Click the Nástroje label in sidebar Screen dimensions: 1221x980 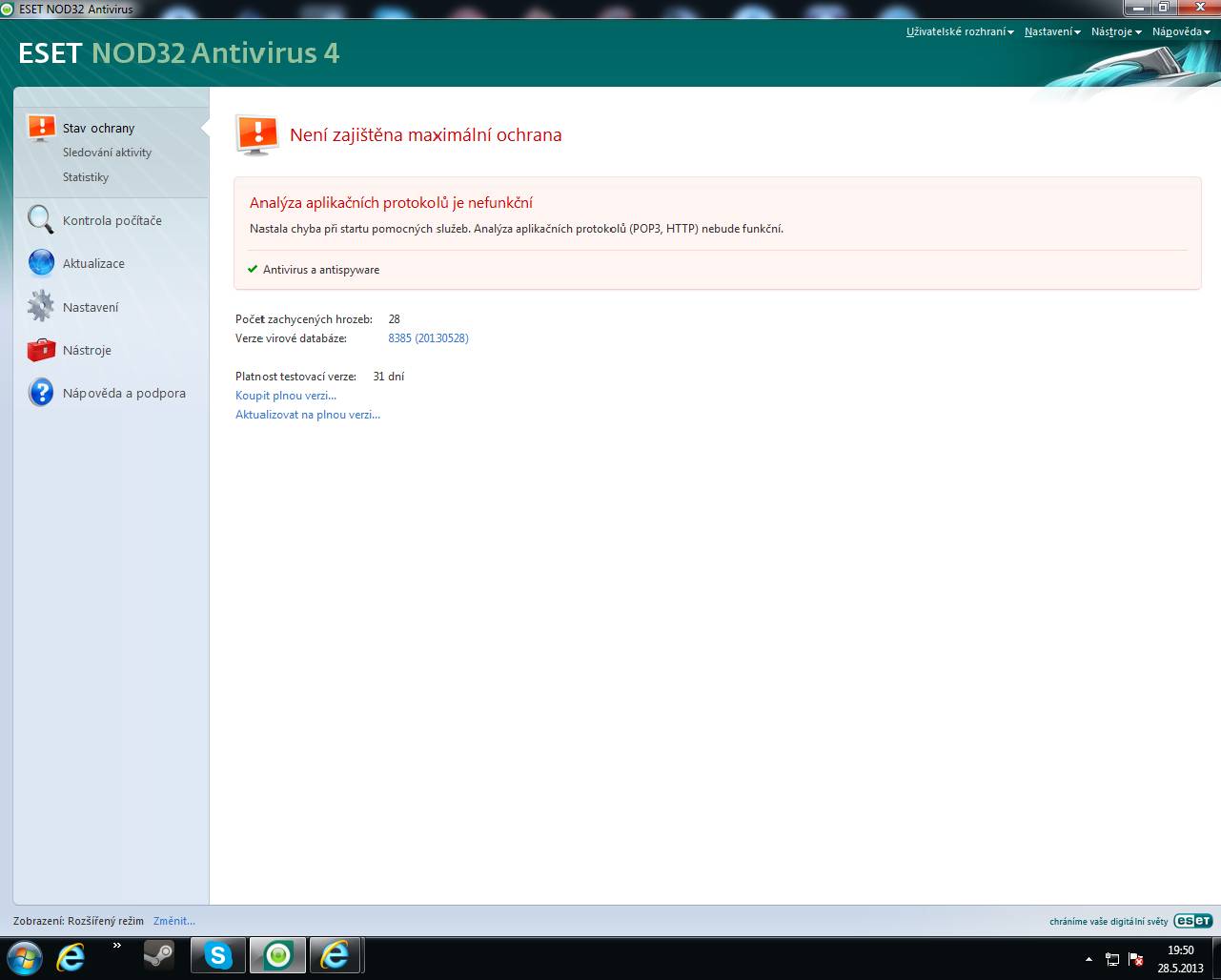tap(87, 350)
